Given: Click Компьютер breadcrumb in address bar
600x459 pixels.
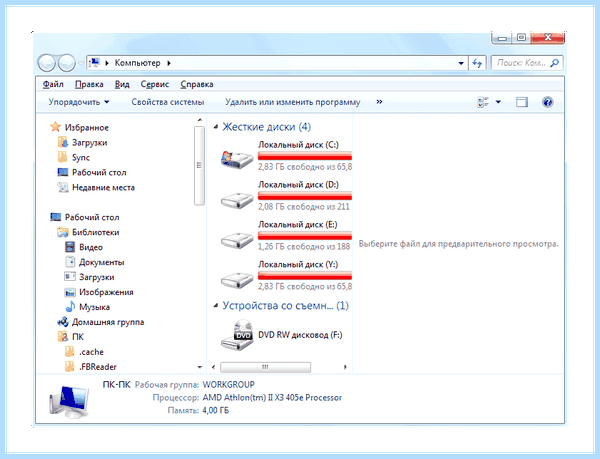Looking at the screenshot, I should pos(137,63).
